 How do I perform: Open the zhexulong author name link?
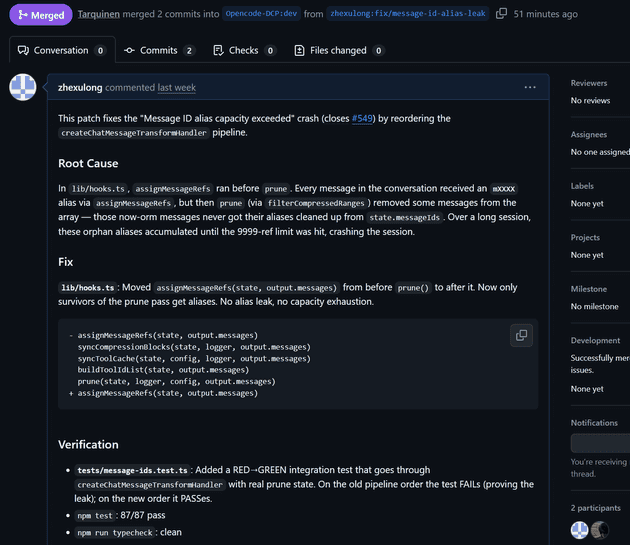(80, 88)
